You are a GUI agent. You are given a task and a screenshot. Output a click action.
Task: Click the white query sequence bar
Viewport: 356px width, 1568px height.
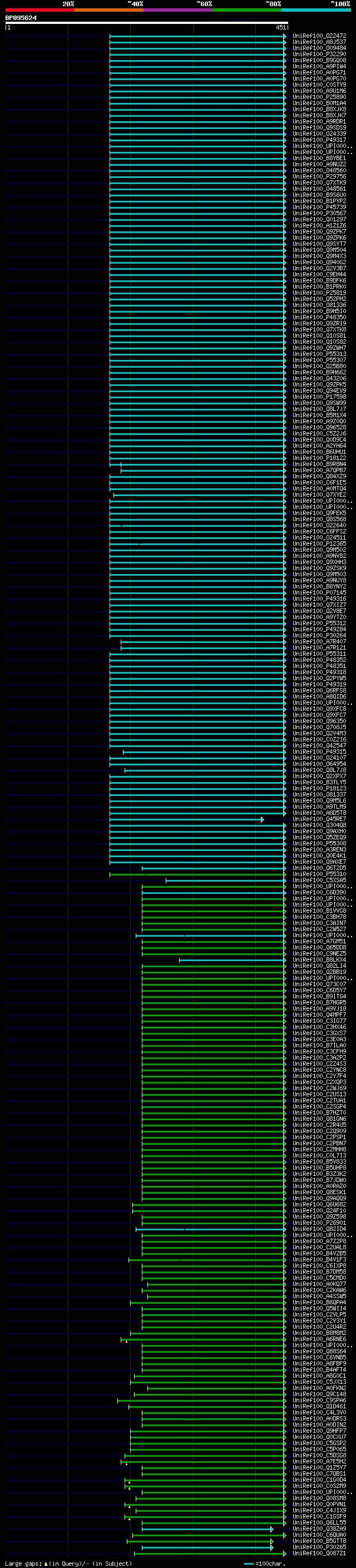coord(147,23)
